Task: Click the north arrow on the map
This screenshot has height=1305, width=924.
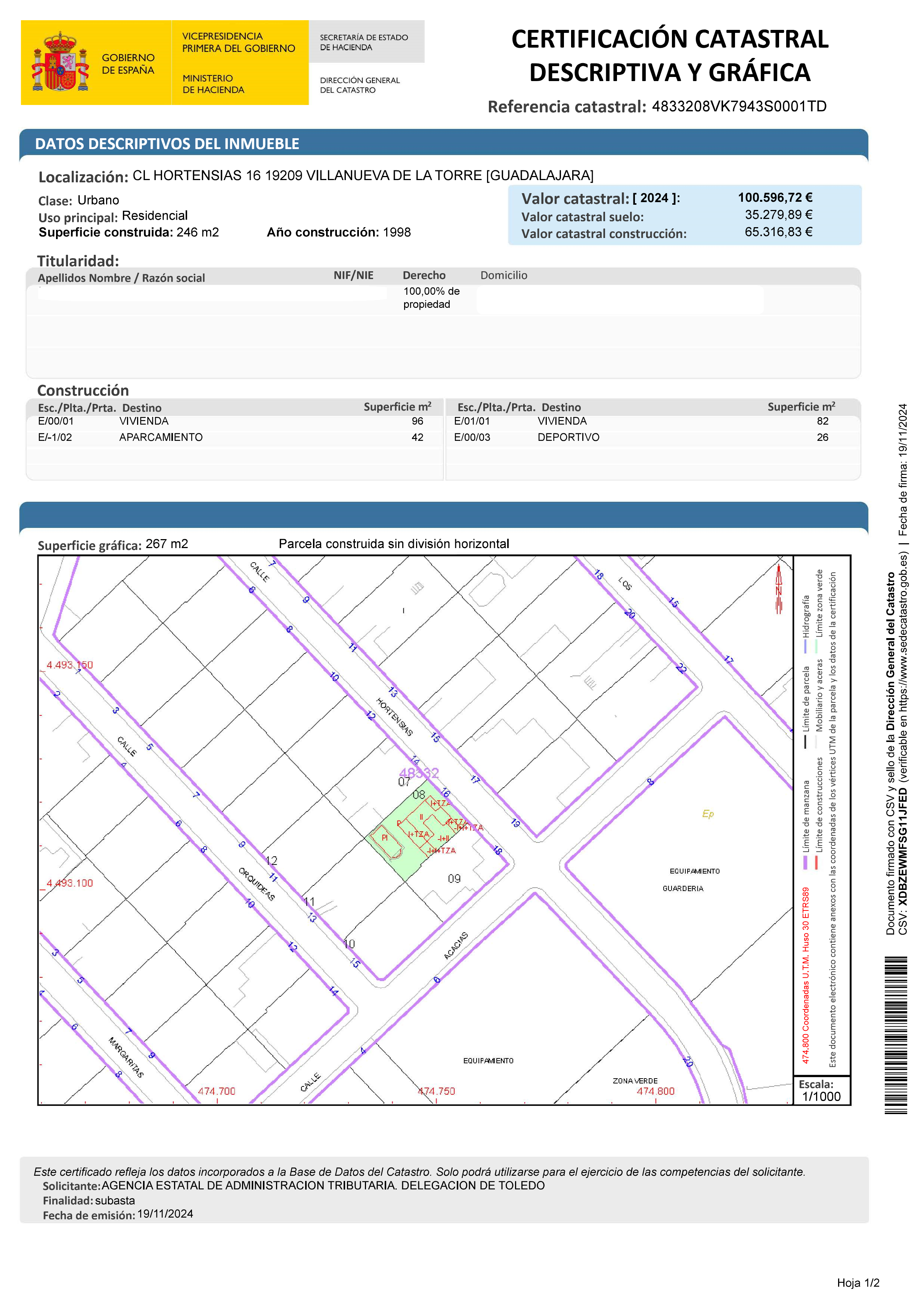Action: pos(779,589)
